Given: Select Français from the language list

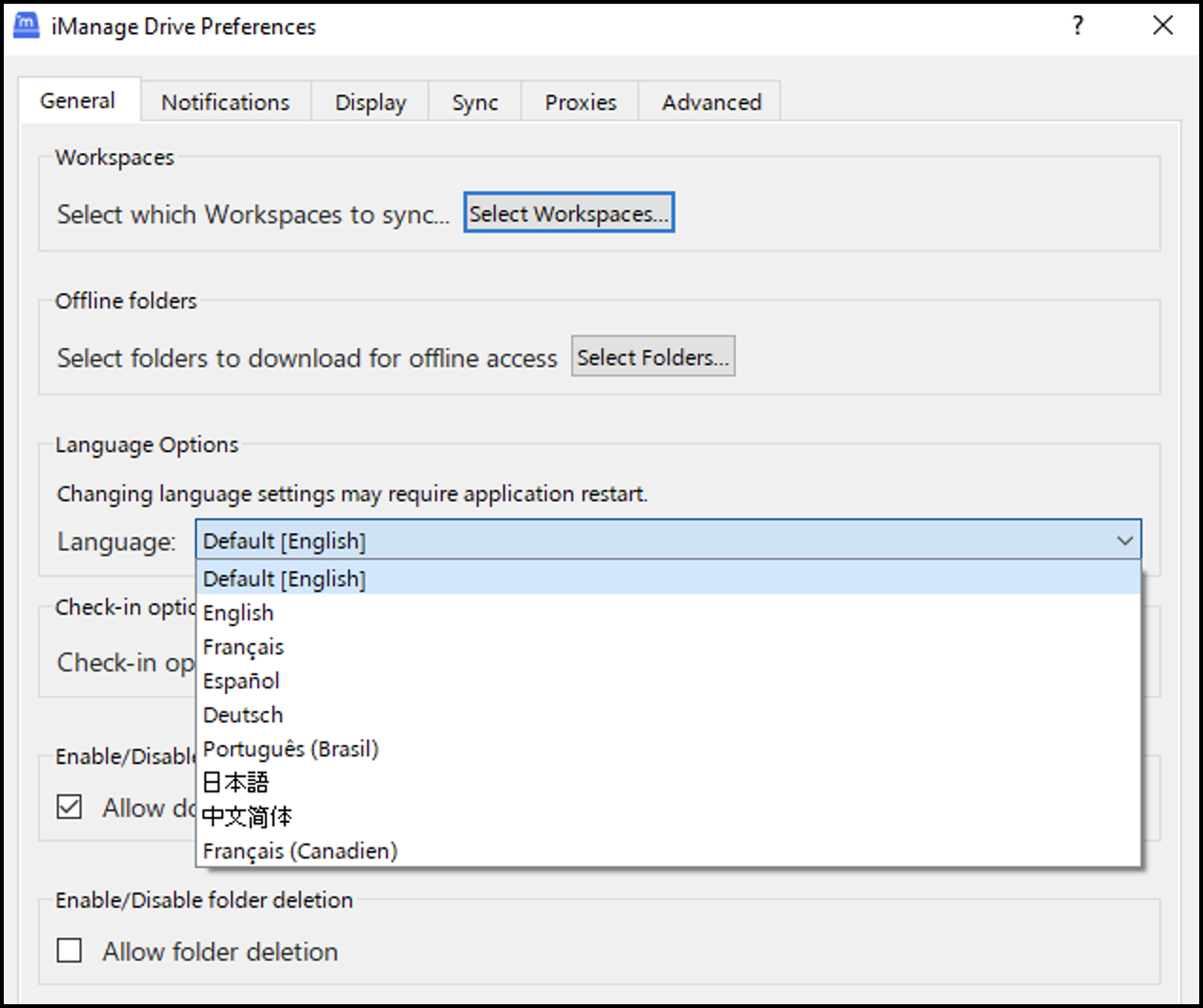Looking at the screenshot, I should [243, 647].
